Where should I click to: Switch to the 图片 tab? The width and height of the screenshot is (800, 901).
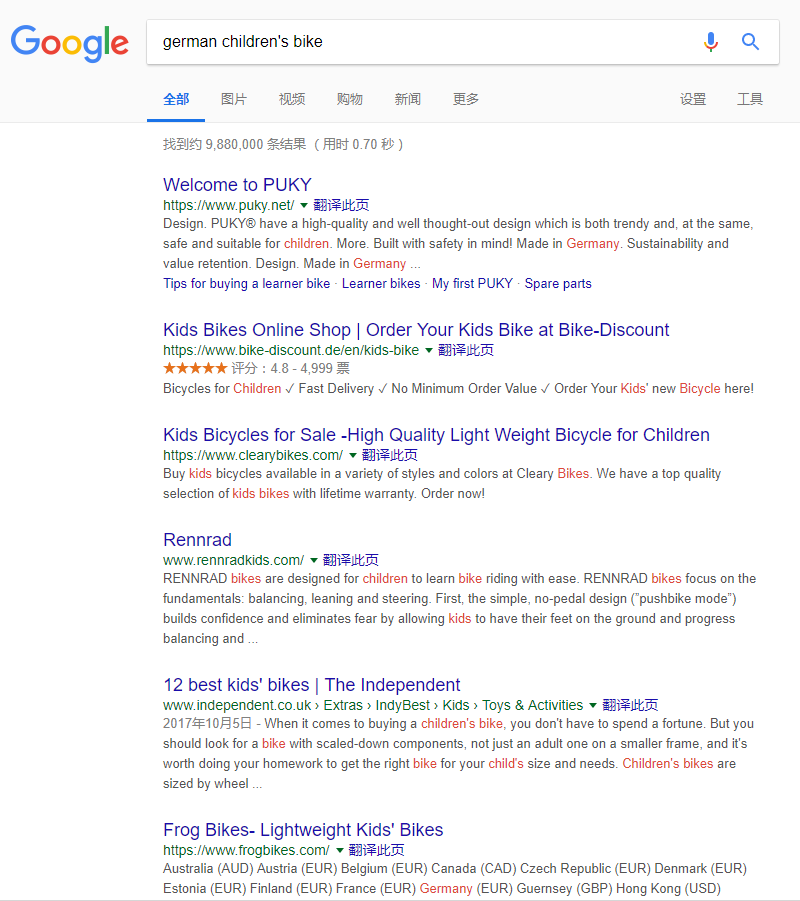(234, 99)
